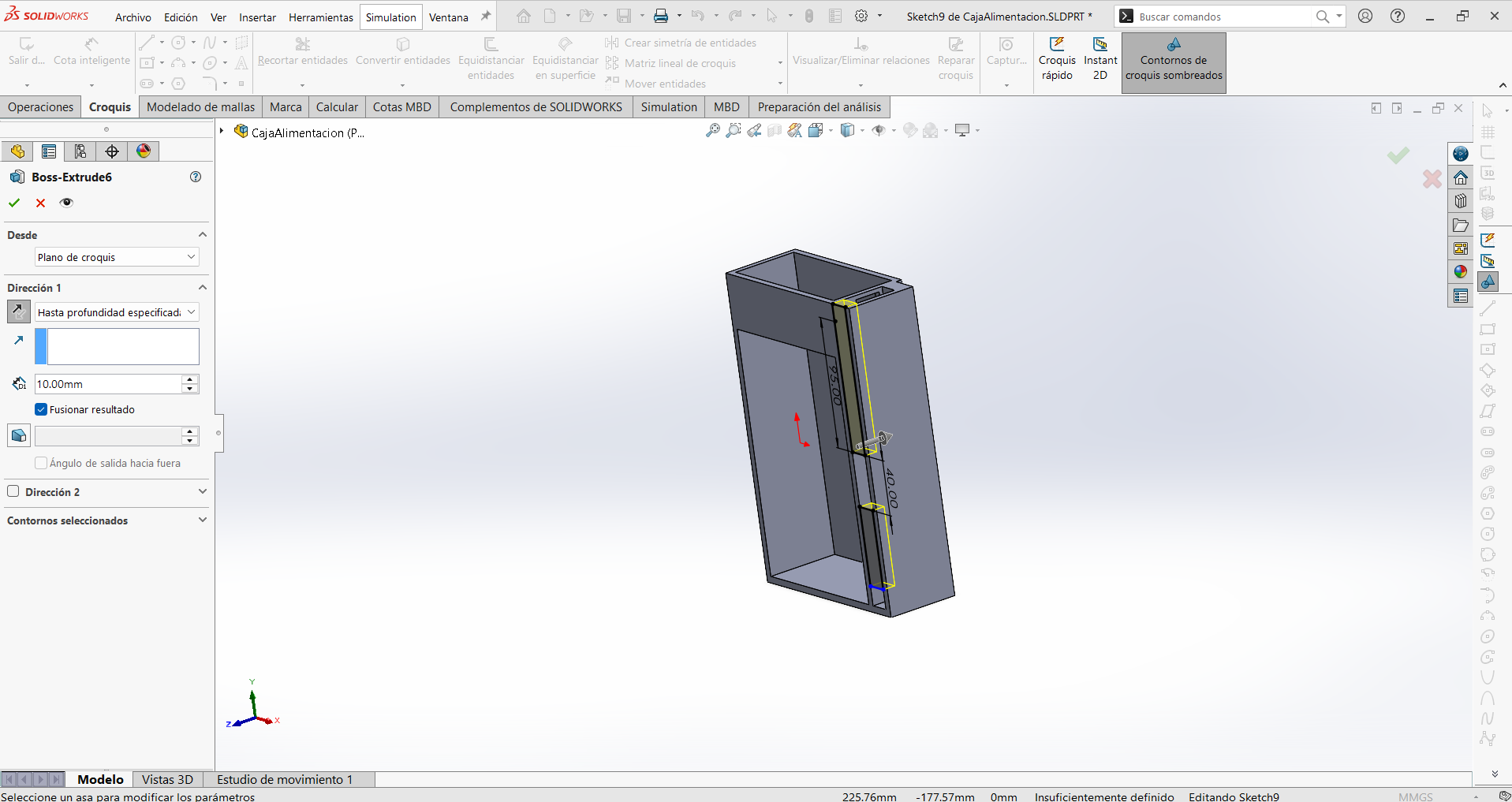Confirm sketch with green corner checkmark
The height and width of the screenshot is (802, 1512).
(1398, 155)
